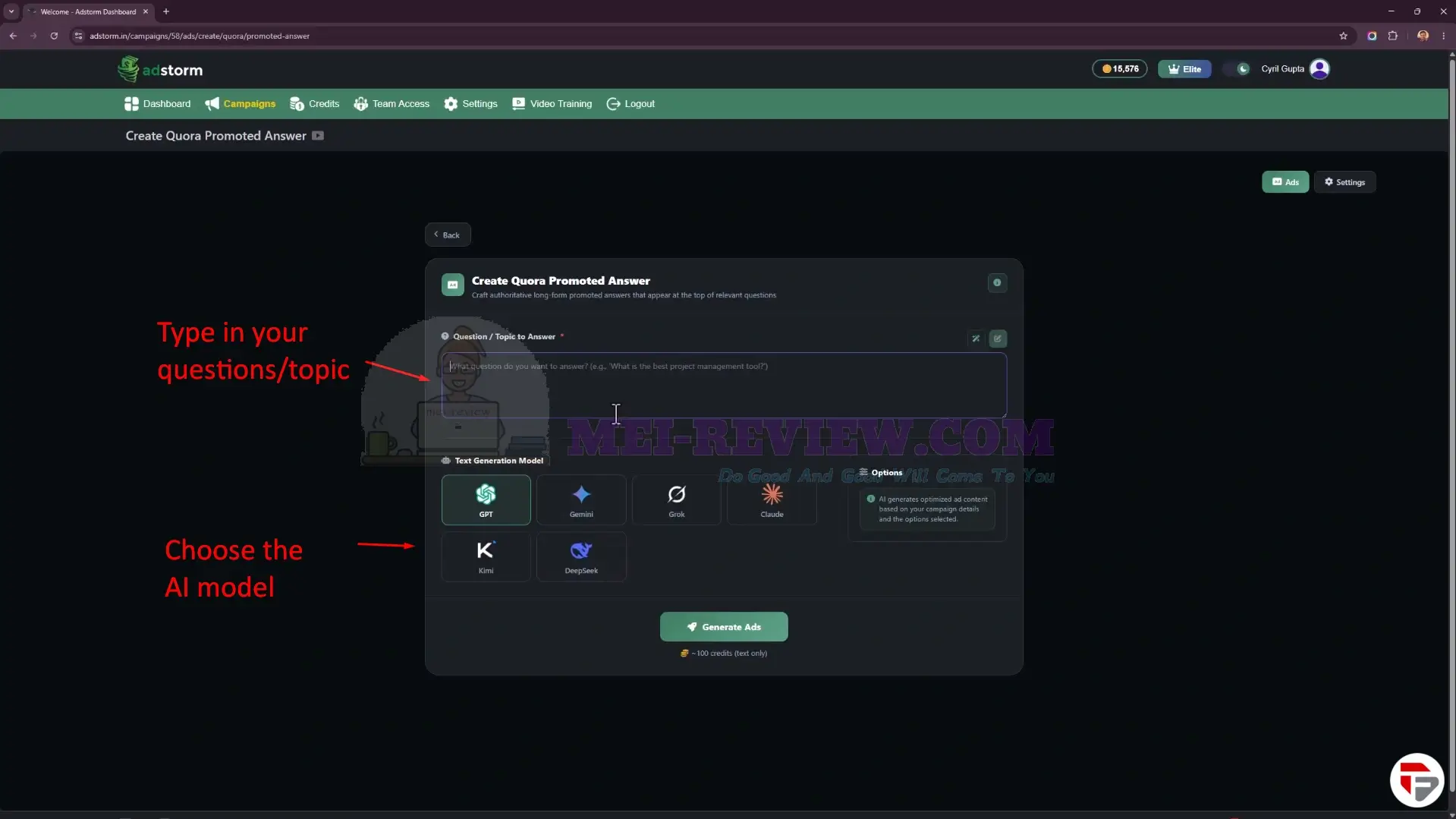Click the browser address bar
Screen dimensions: 1456x819
coord(706,36)
